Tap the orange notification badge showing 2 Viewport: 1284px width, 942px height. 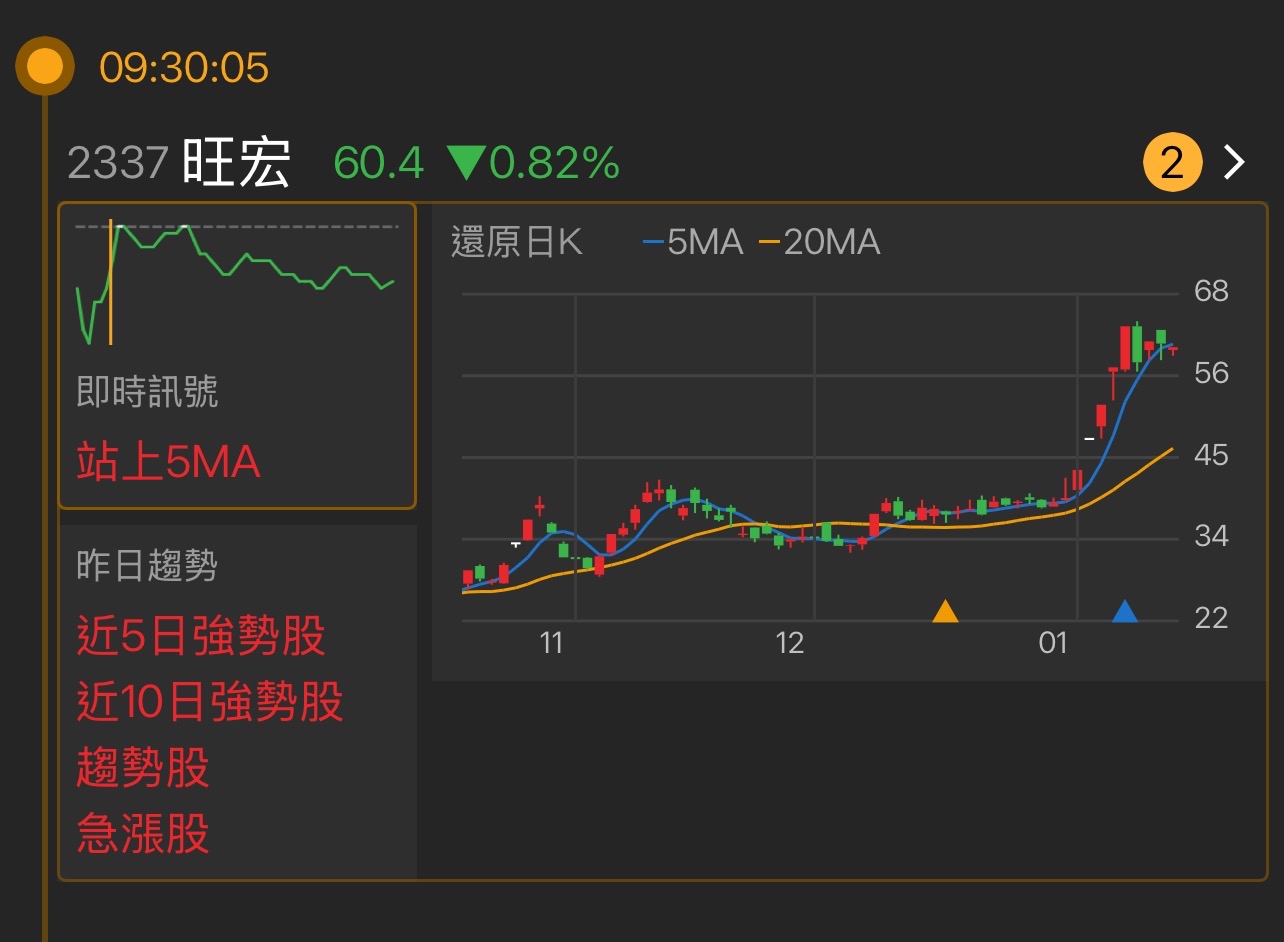[1171, 161]
